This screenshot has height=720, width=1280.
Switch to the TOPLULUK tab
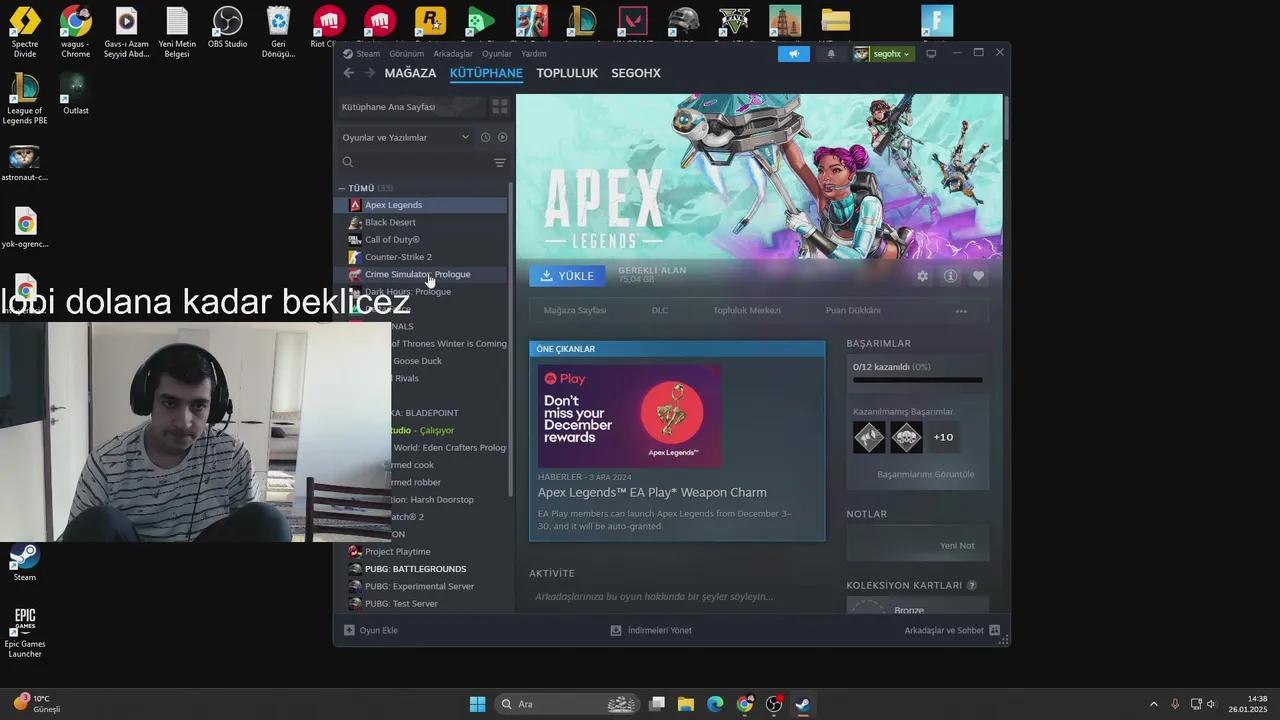[x=567, y=73]
